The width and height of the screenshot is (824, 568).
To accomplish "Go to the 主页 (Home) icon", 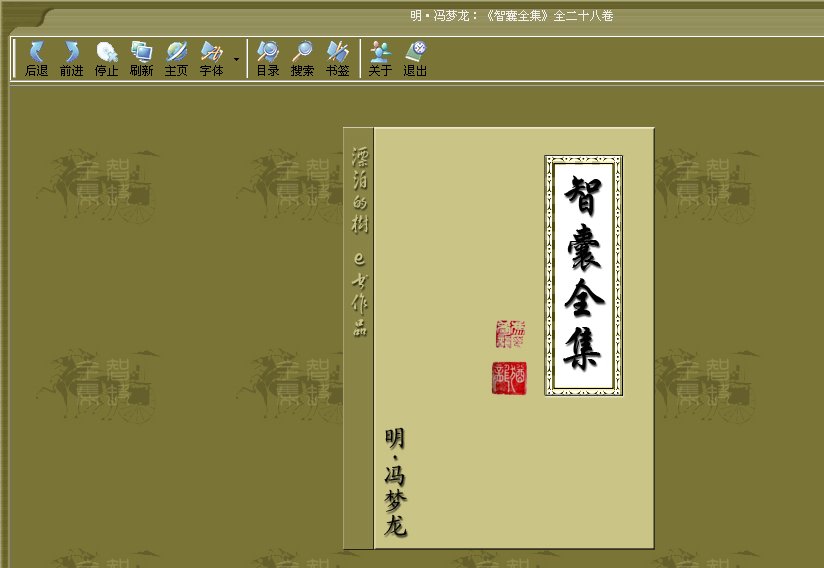I will 177,59.
